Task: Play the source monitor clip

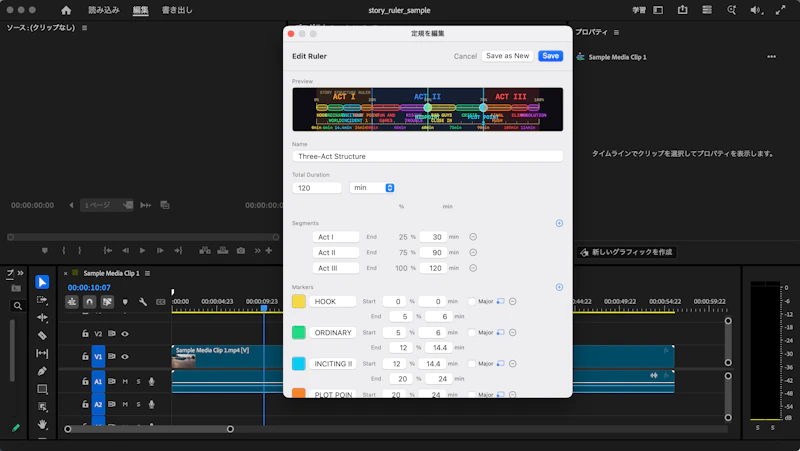Action: 142,250
